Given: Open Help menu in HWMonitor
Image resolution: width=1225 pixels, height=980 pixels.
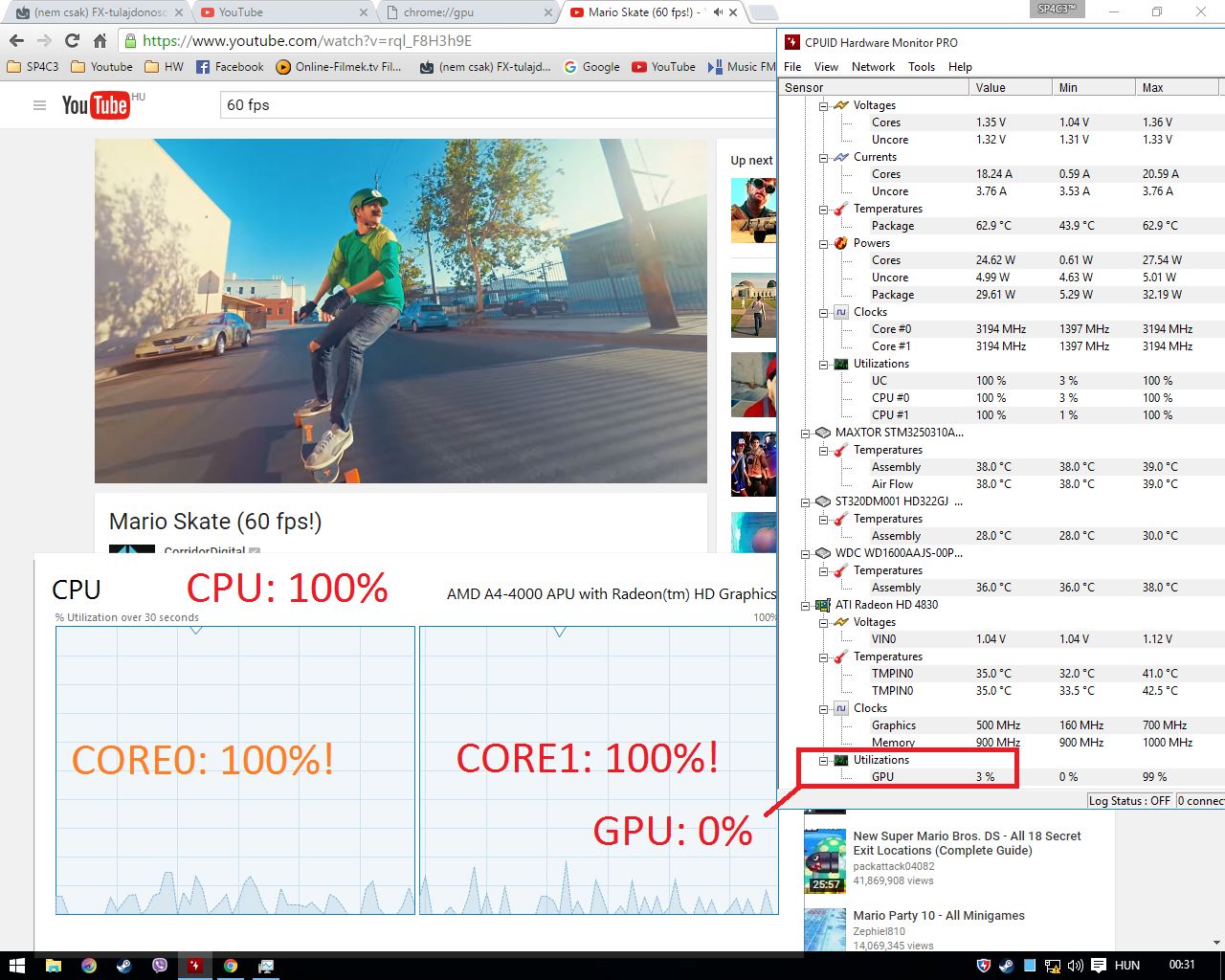Looking at the screenshot, I should [x=960, y=67].
